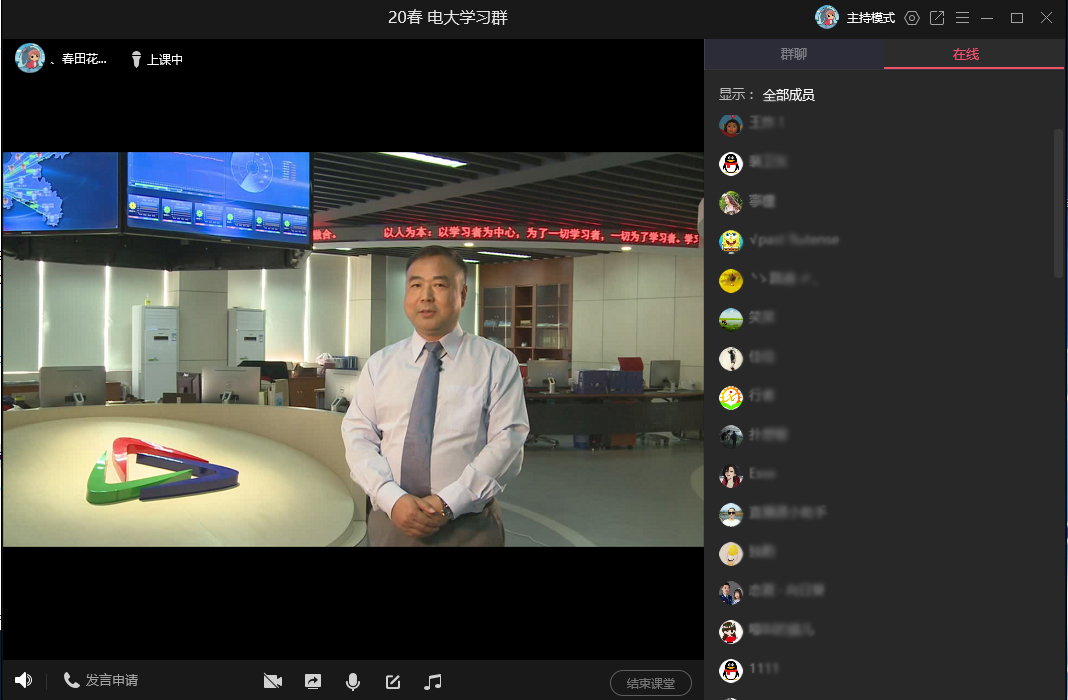Mute the speaker volume icon
The height and width of the screenshot is (700, 1068).
click(23, 680)
